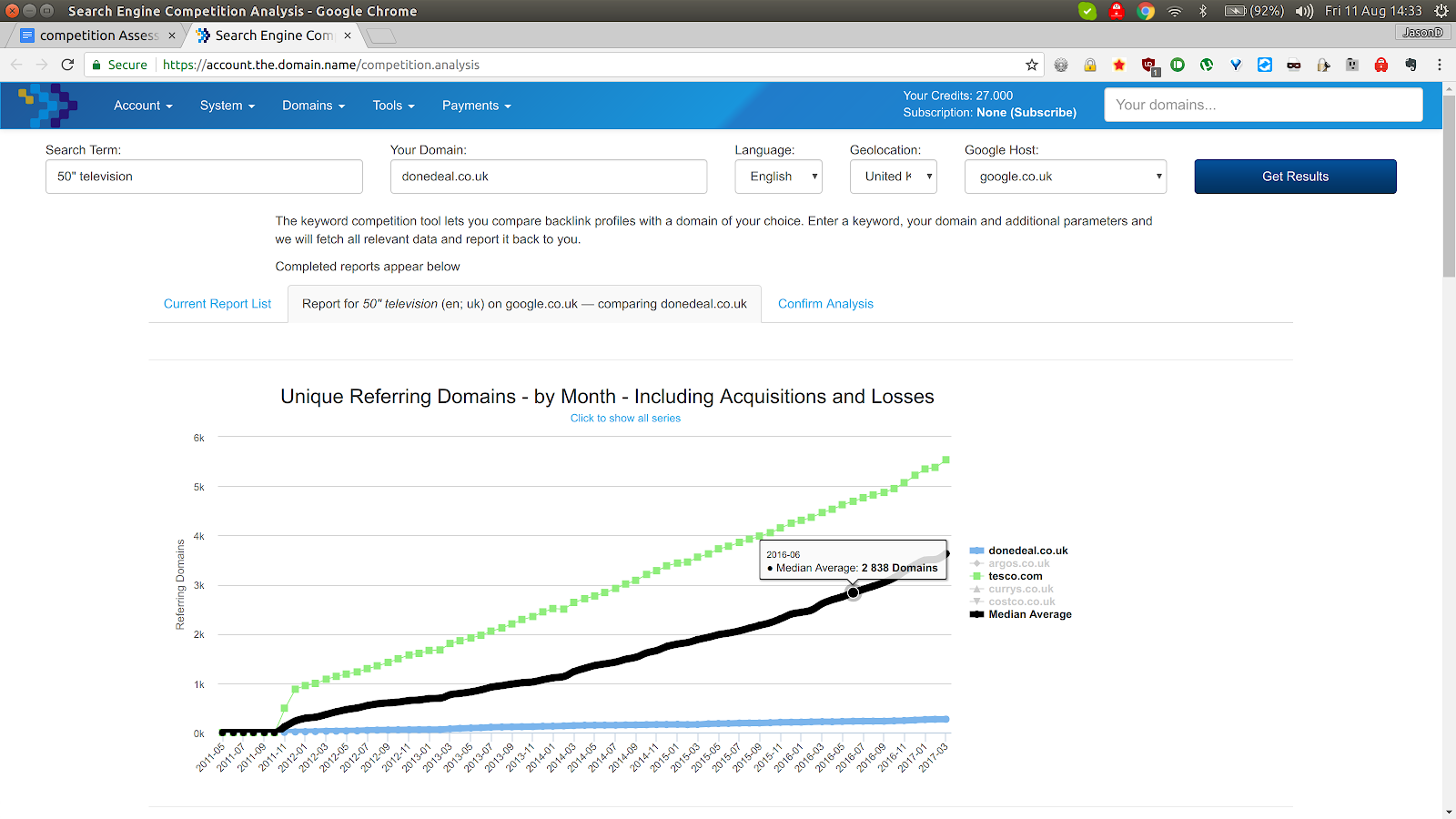Click the JasonD profile button

coord(1422,33)
